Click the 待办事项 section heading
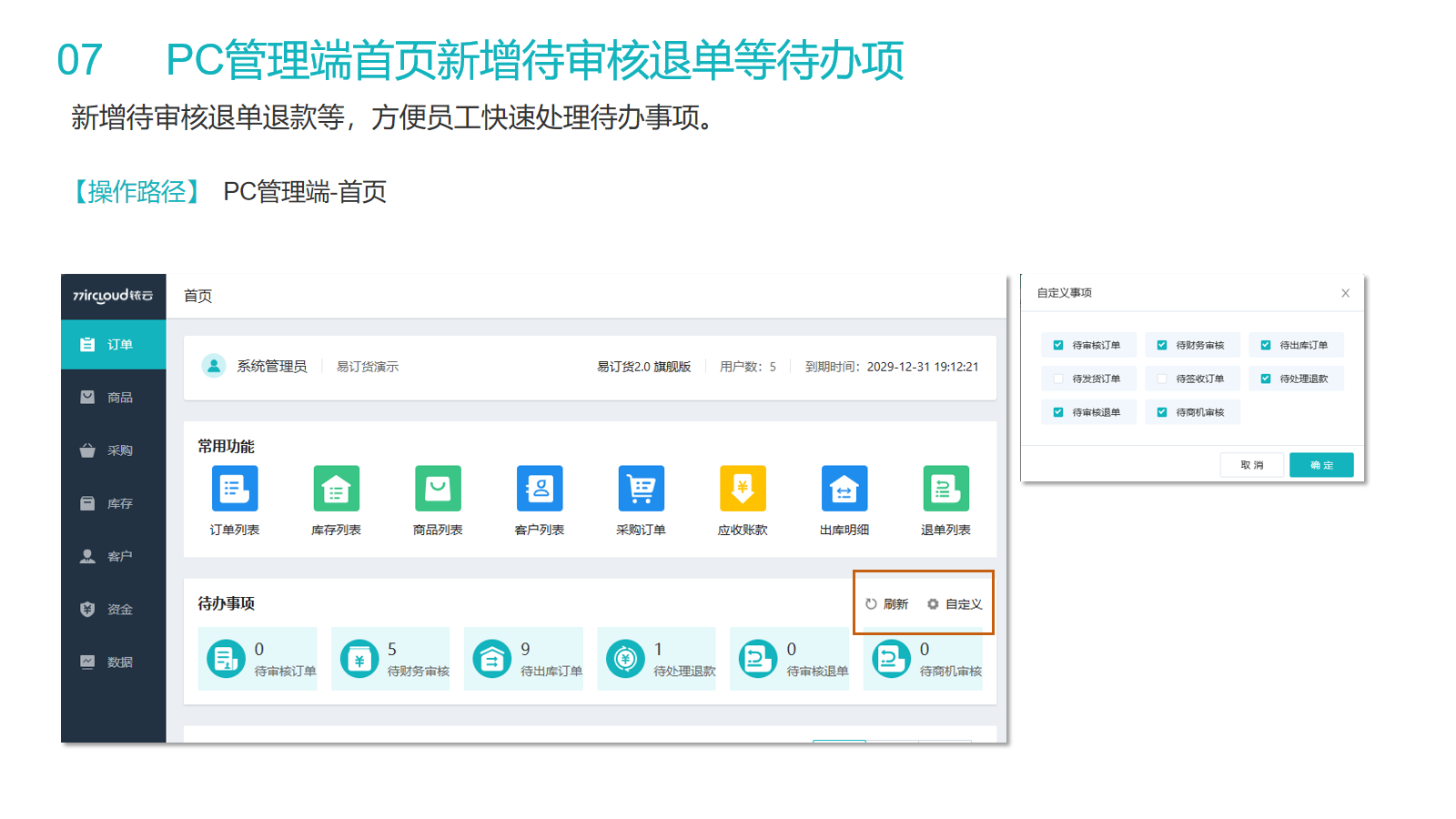This screenshot has width=1456, height=819. coord(227,603)
